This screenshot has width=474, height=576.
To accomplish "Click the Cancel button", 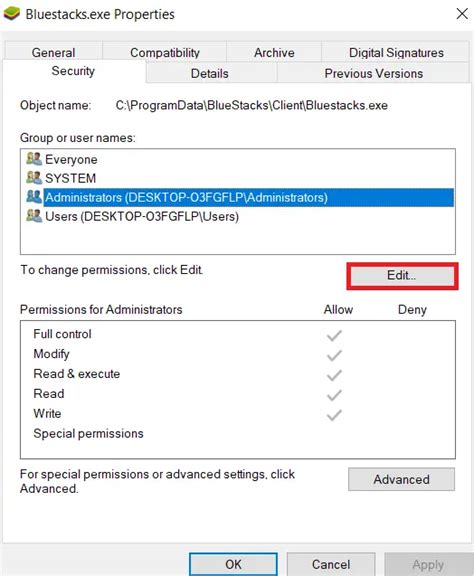I will coord(331,564).
